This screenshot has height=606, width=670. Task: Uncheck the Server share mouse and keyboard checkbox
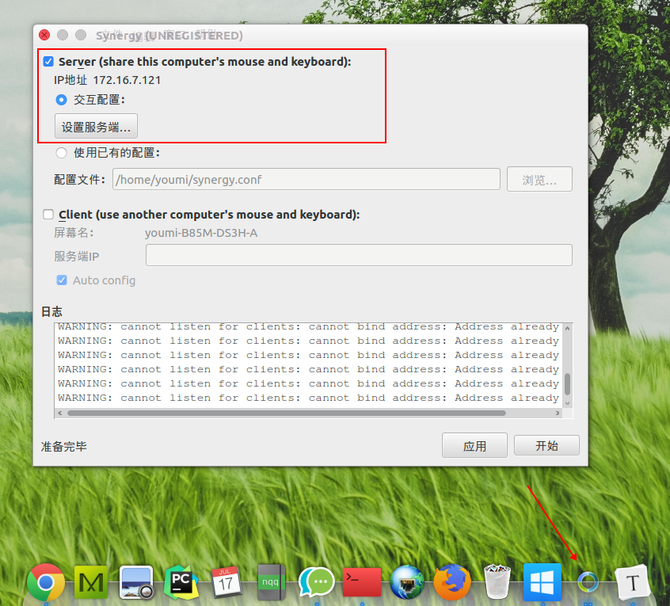coord(48,62)
